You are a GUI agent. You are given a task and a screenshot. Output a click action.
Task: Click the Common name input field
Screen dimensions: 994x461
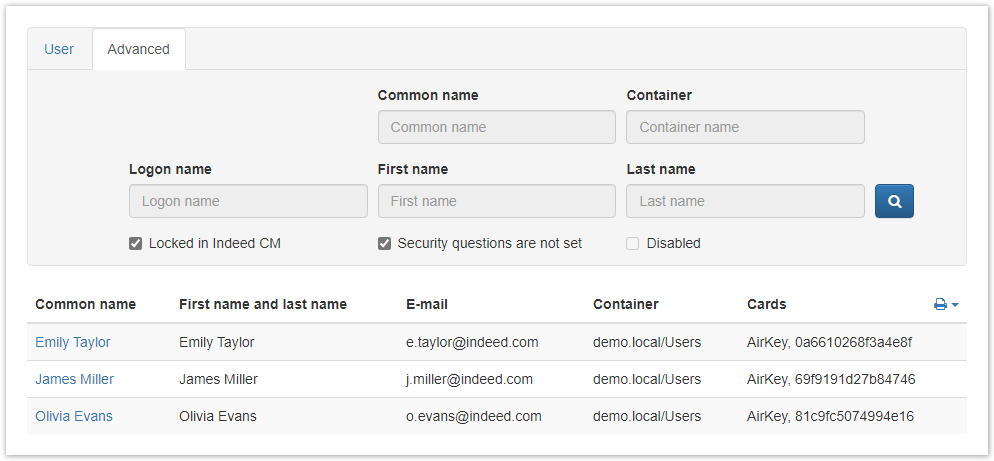[496, 127]
